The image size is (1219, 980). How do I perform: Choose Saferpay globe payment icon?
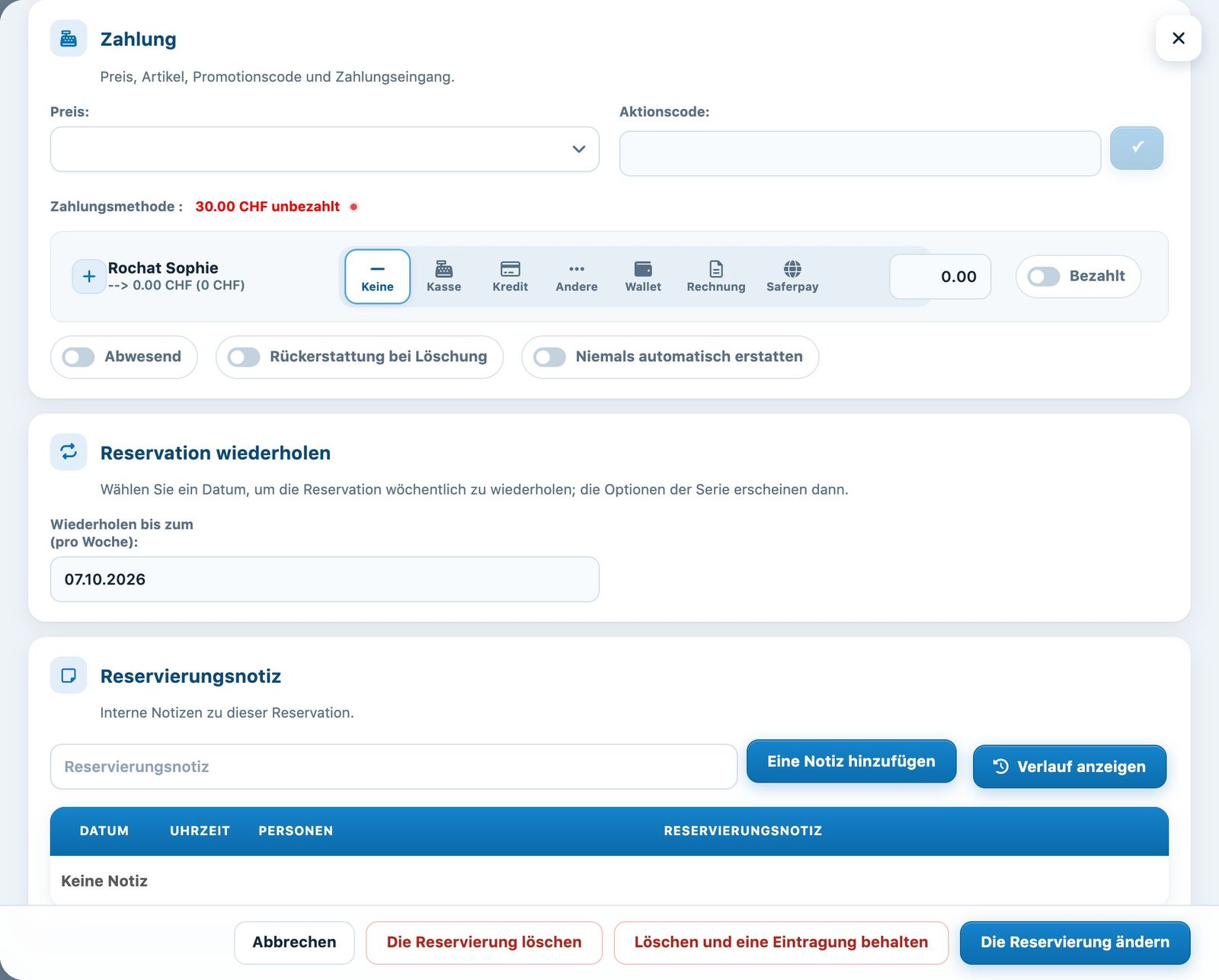tap(792, 268)
